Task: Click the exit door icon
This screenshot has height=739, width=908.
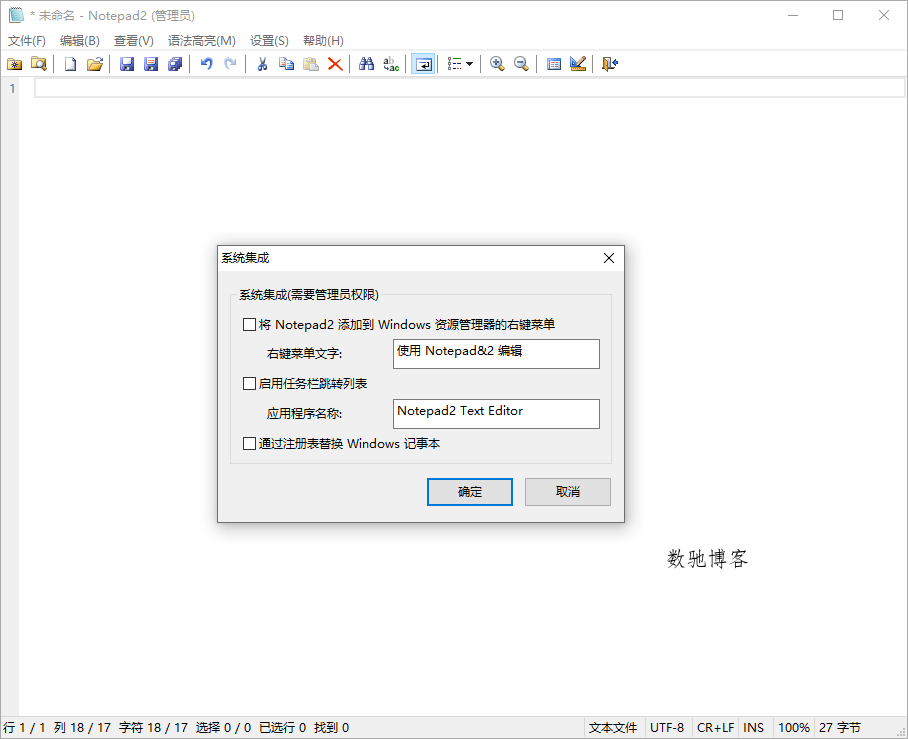Action: pyautogui.click(x=610, y=64)
